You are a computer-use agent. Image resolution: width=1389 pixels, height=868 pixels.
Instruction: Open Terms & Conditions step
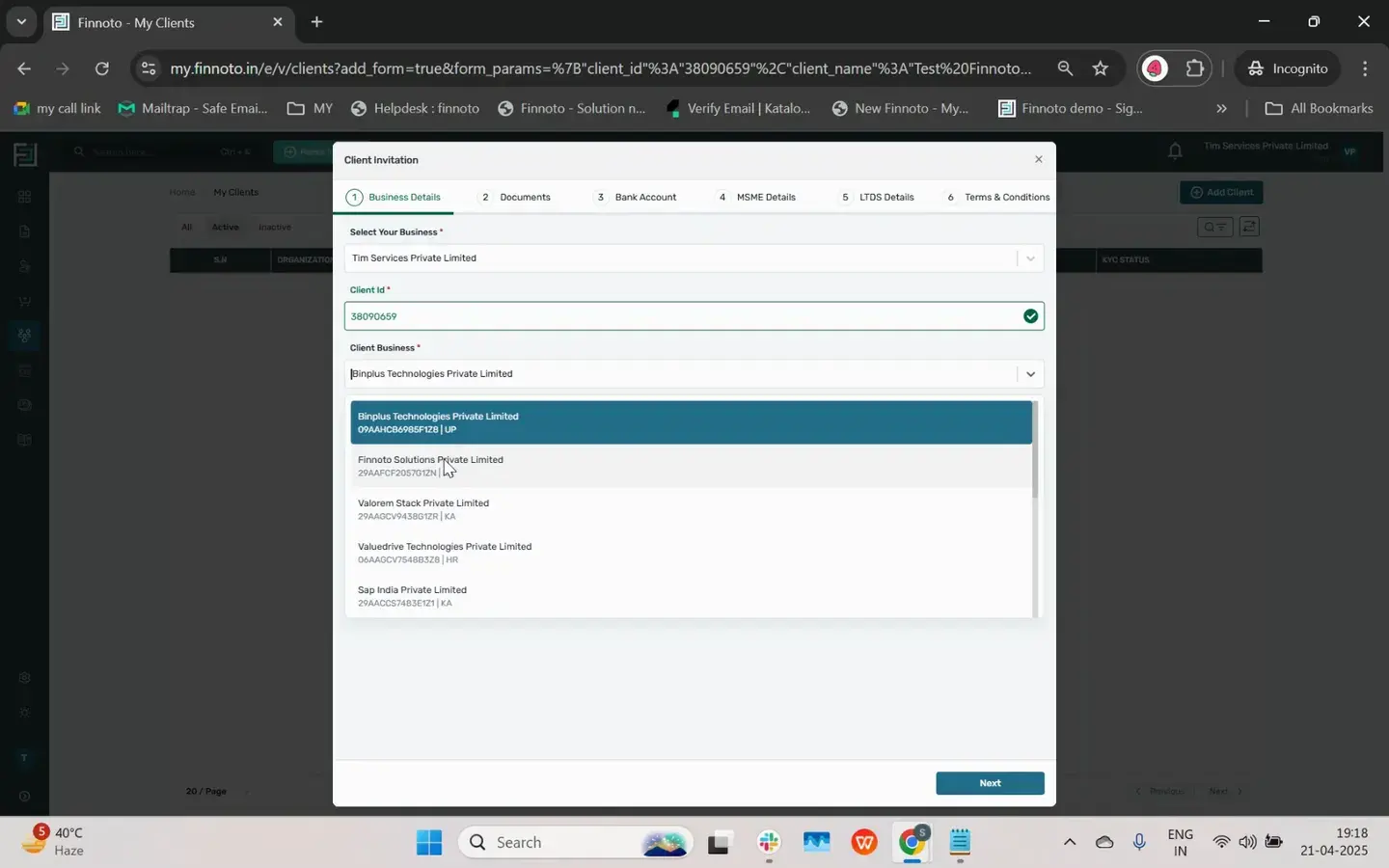tap(998, 197)
